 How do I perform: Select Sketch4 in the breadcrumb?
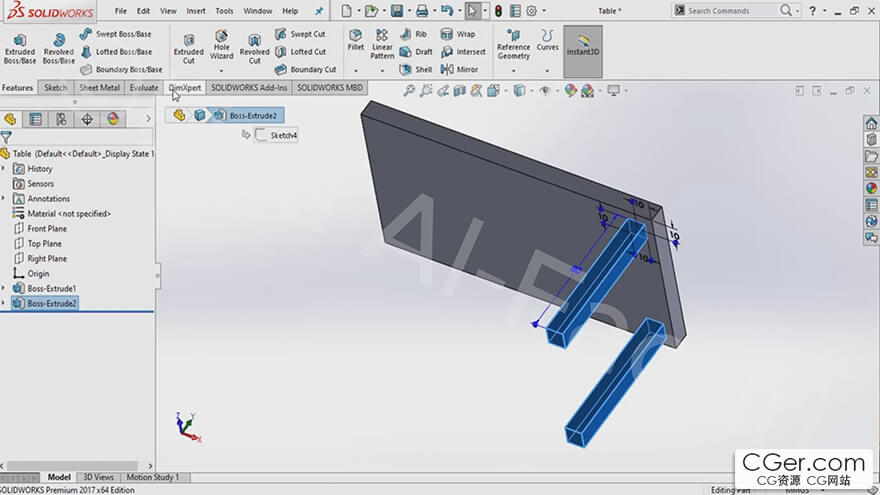276,135
